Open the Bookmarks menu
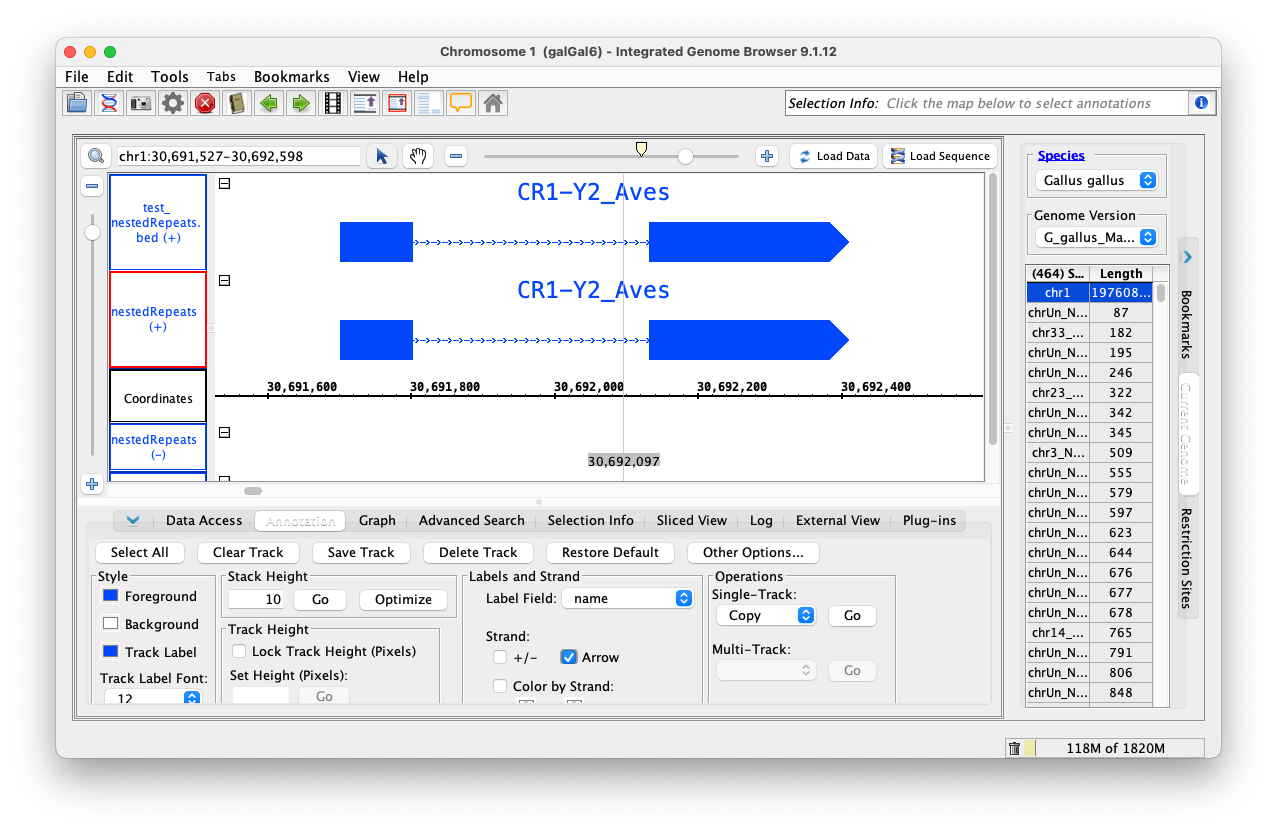 click(x=291, y=77)
